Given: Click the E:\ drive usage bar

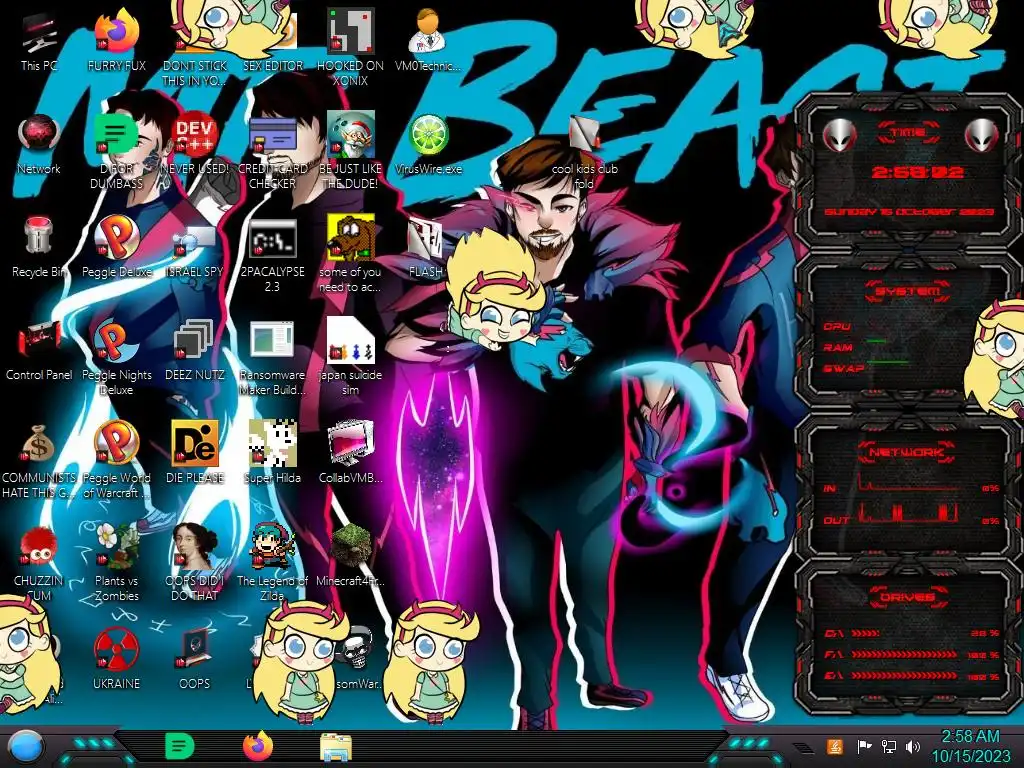Looking at the screenshot, I should coord(904,675).
